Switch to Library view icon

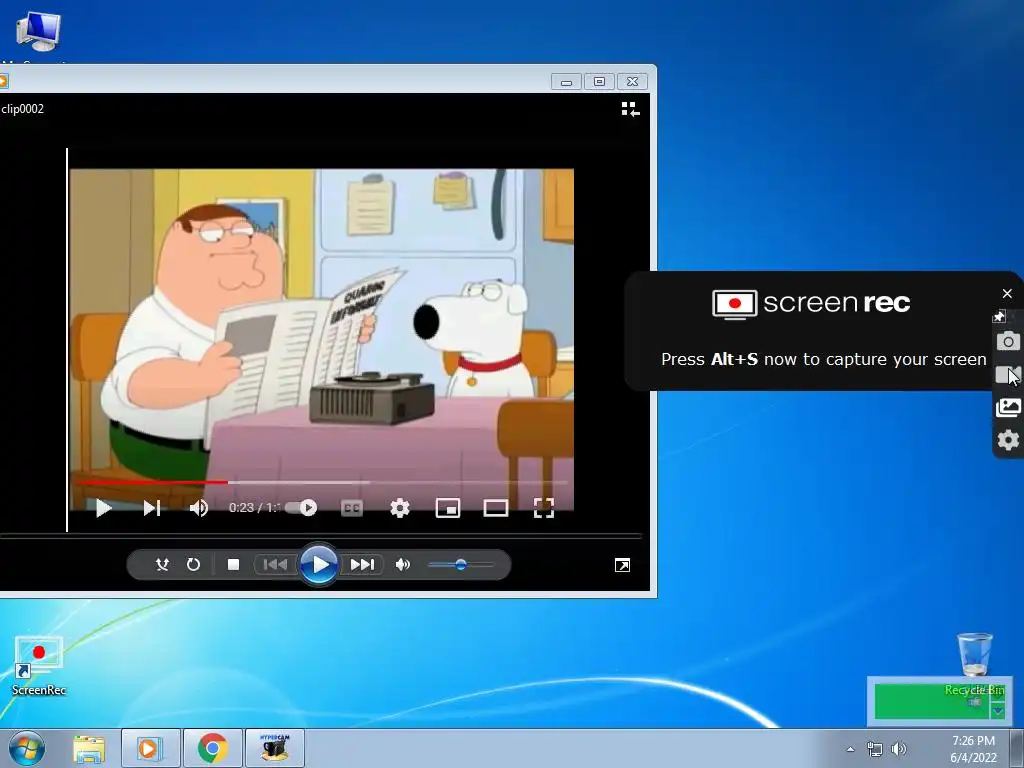(x=630, y=109)
